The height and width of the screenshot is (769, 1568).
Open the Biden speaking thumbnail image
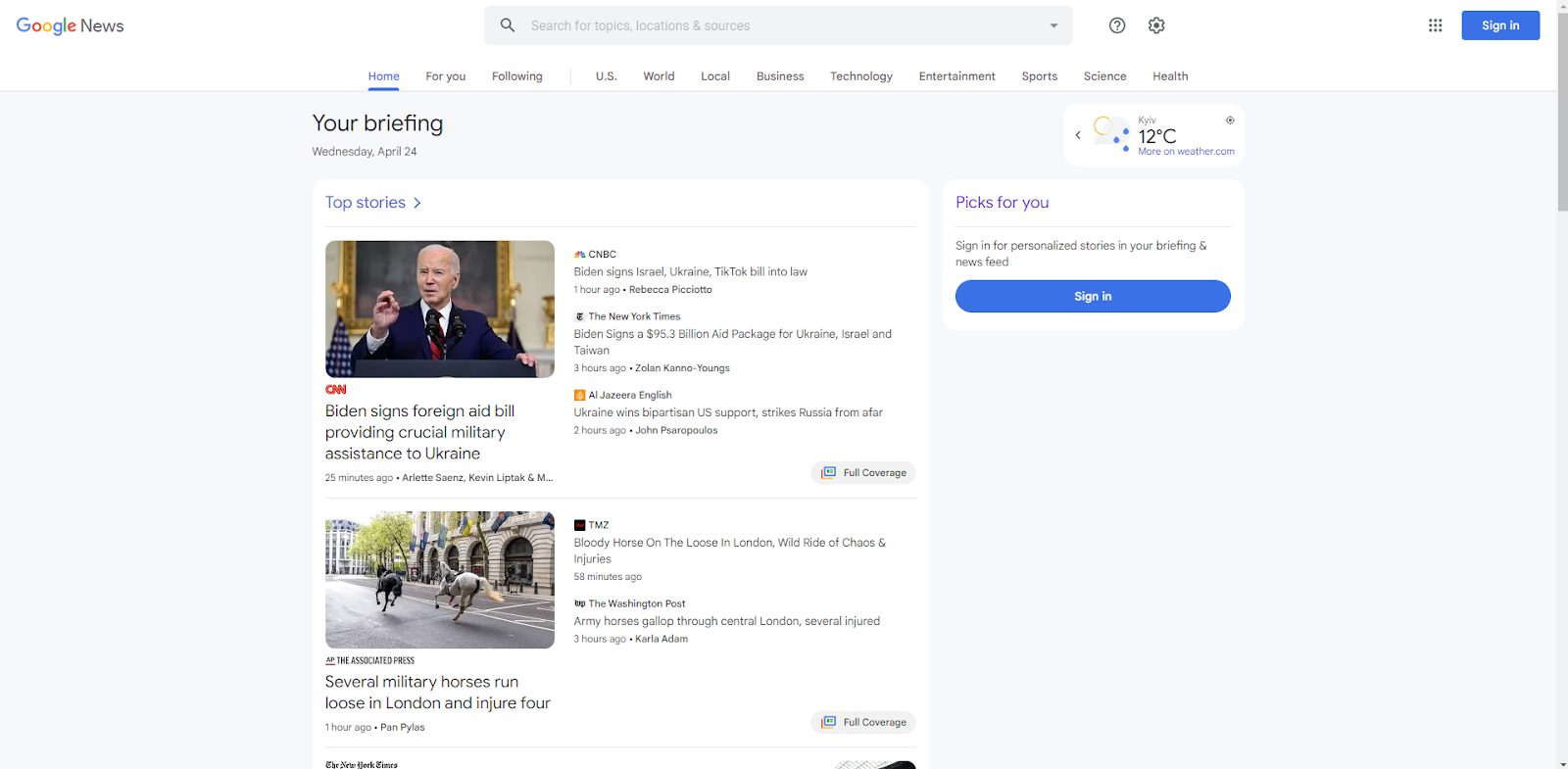point(440,310)
